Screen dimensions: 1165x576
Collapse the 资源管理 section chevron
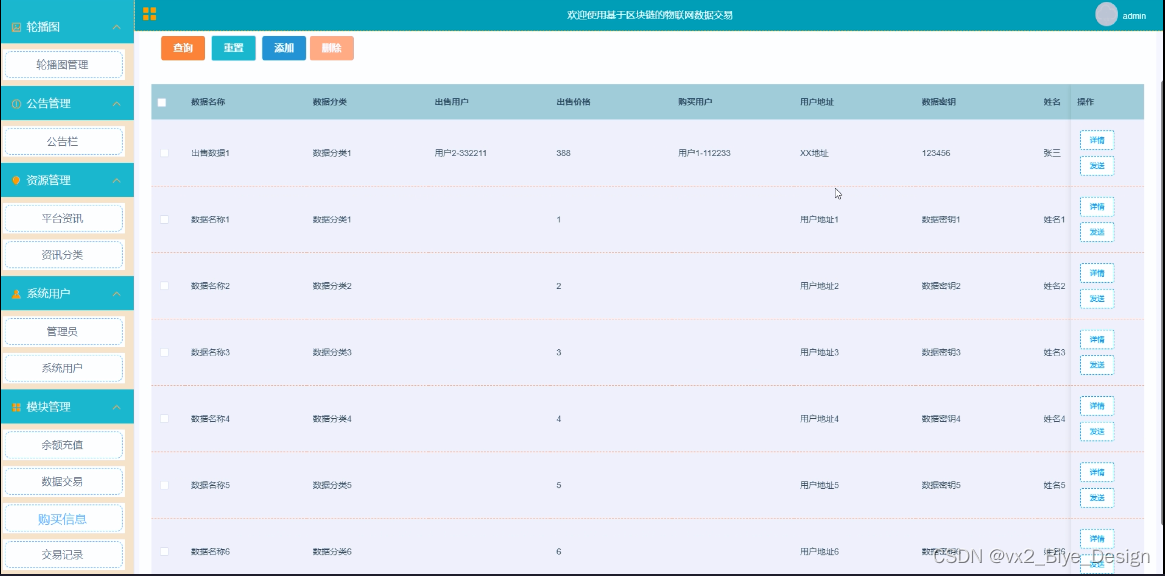click(117, 181)
